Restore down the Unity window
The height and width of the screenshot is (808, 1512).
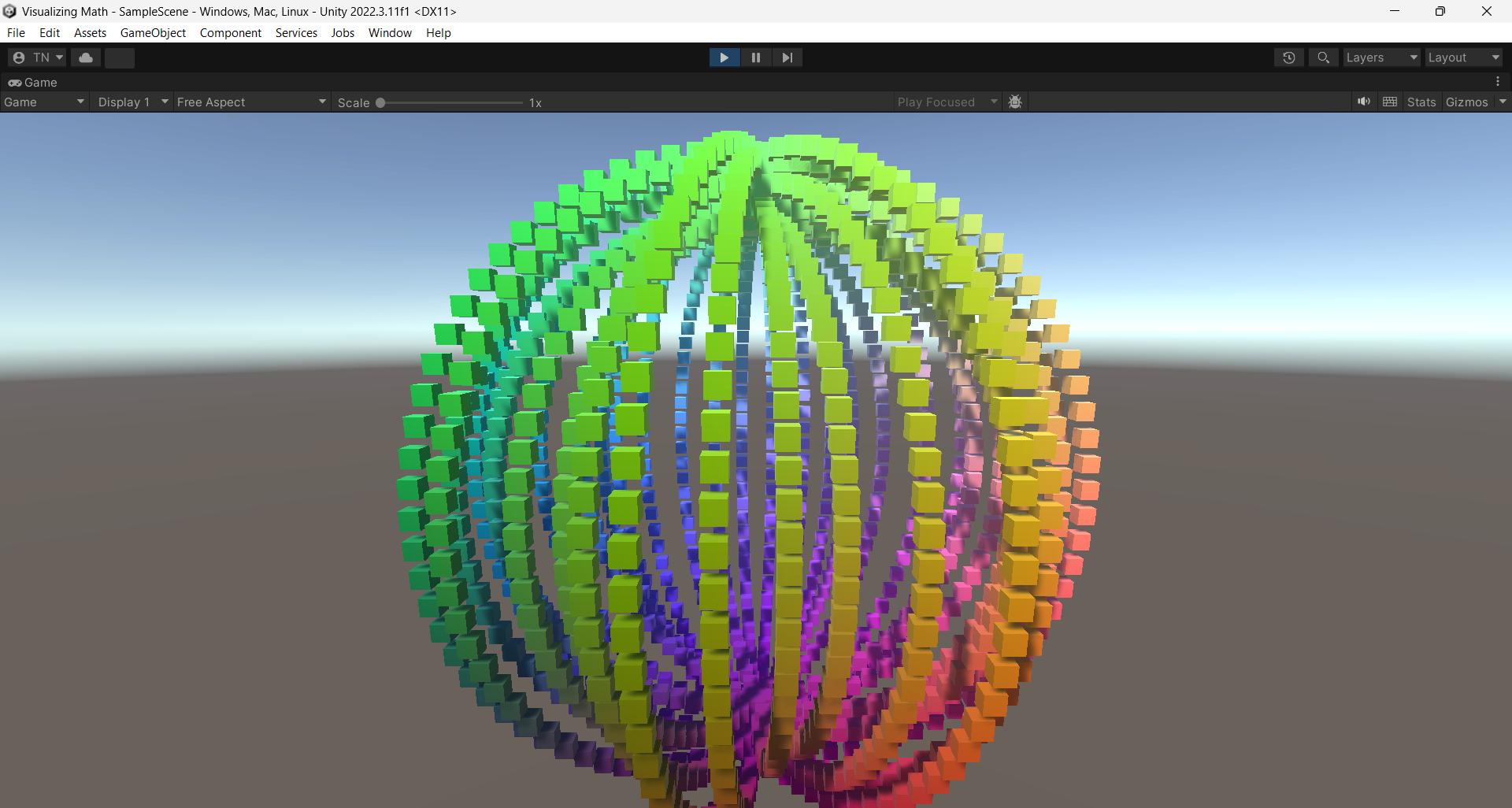pyautogui.click(x=1440, y=11)
